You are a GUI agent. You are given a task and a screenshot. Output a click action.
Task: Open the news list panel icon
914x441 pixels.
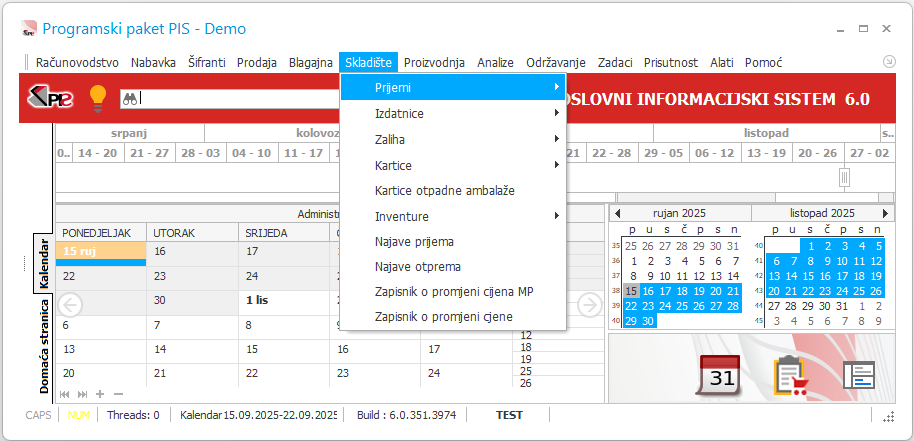click(x=859, y=376)
